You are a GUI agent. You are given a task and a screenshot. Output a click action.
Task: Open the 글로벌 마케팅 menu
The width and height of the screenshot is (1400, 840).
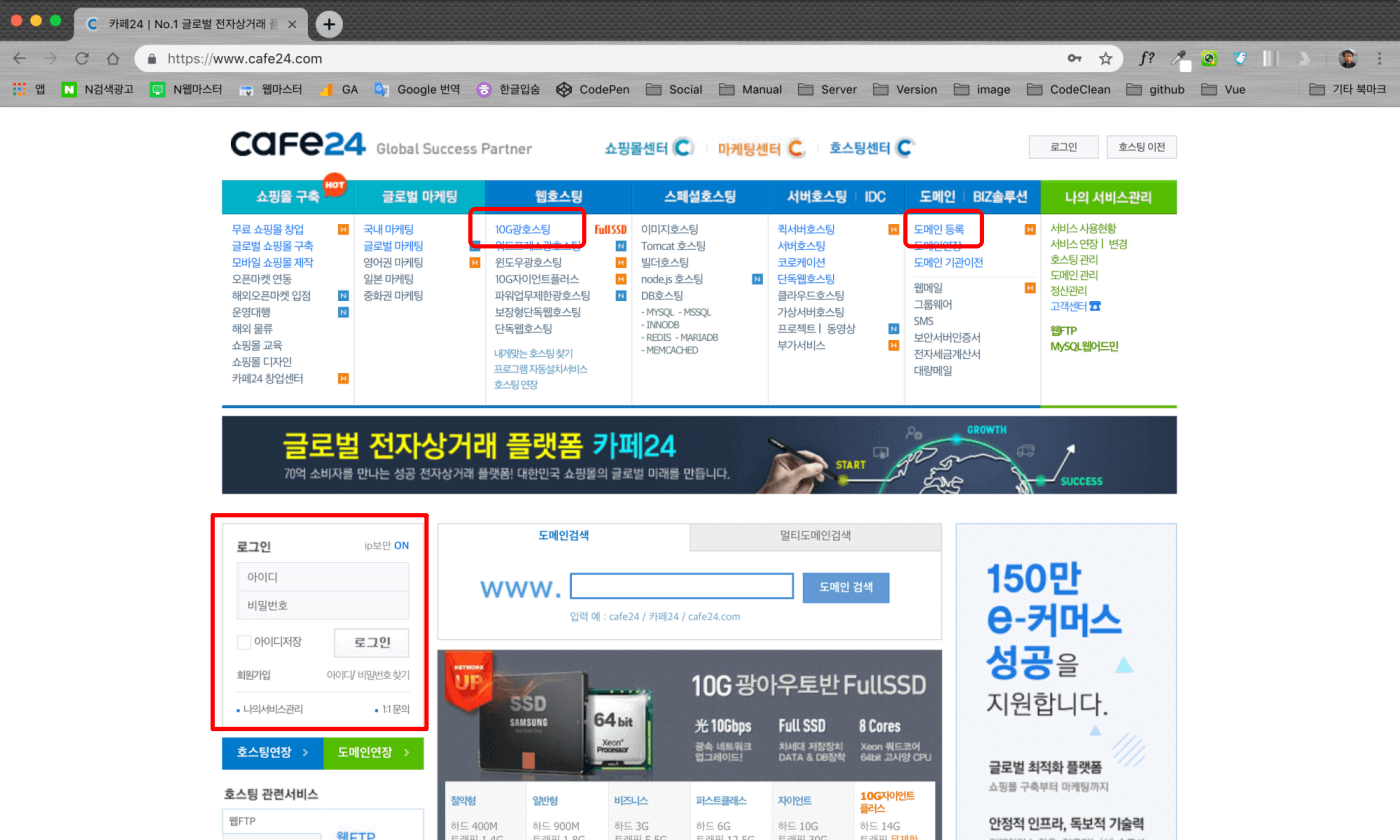[419, 197]
